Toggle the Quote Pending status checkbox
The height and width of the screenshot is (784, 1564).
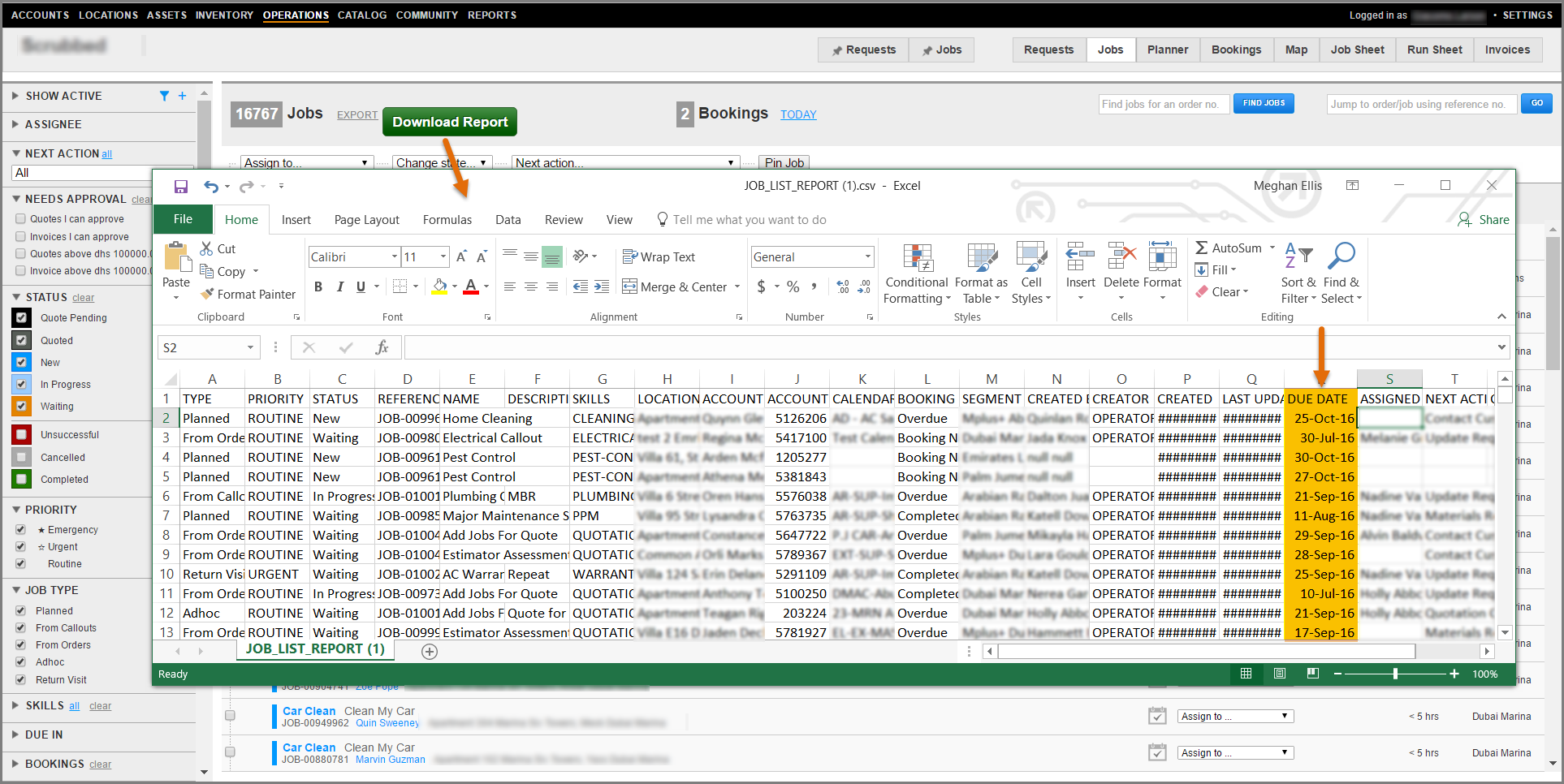[22, 317]
